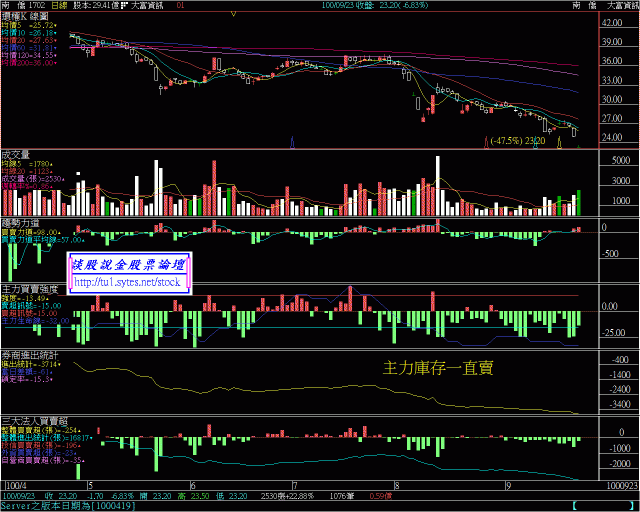
Task: Click the yellow V marker above the K-line chart
Action: coord(233,14)
